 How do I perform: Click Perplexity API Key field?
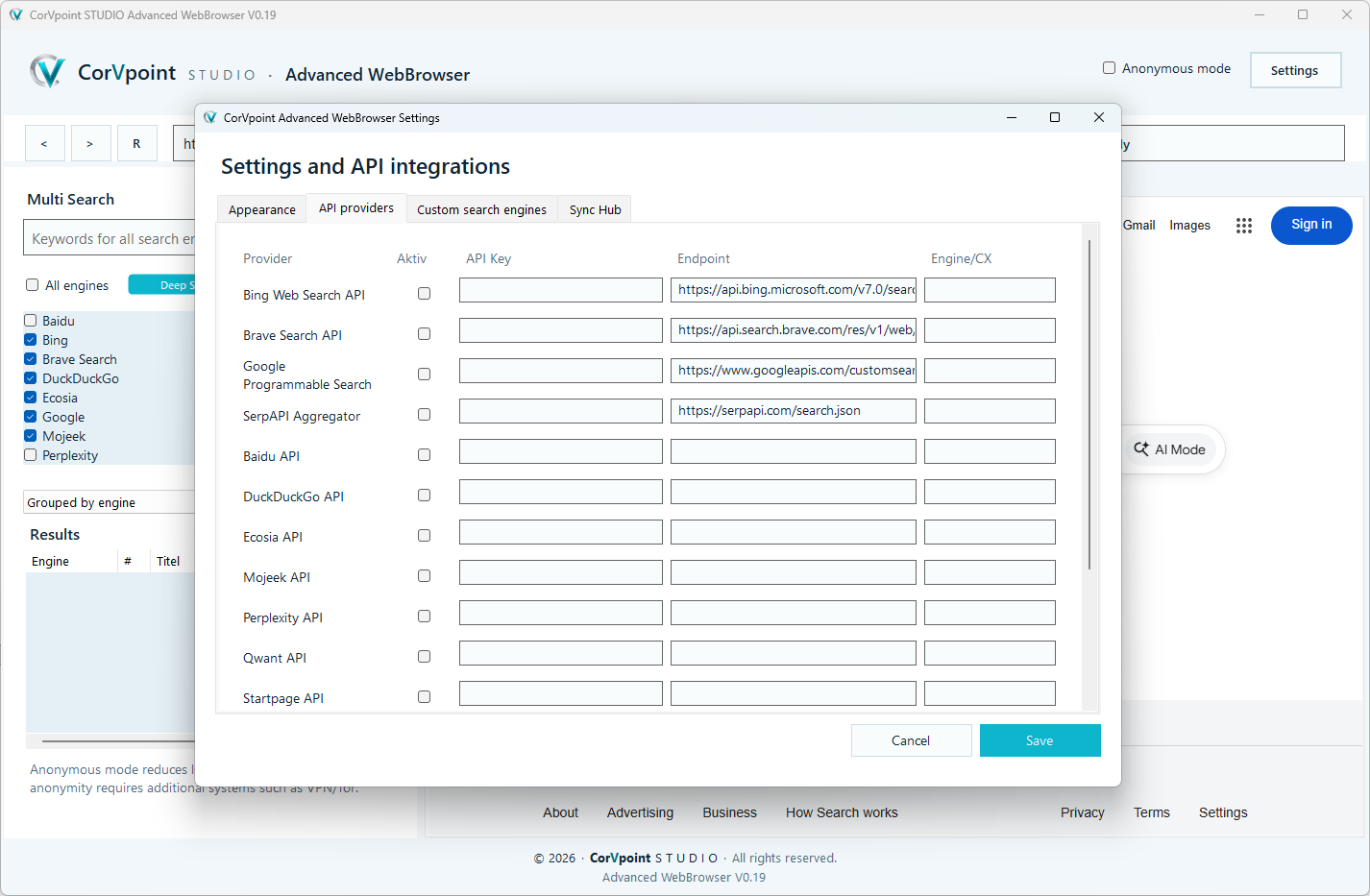tap(561, 613)
